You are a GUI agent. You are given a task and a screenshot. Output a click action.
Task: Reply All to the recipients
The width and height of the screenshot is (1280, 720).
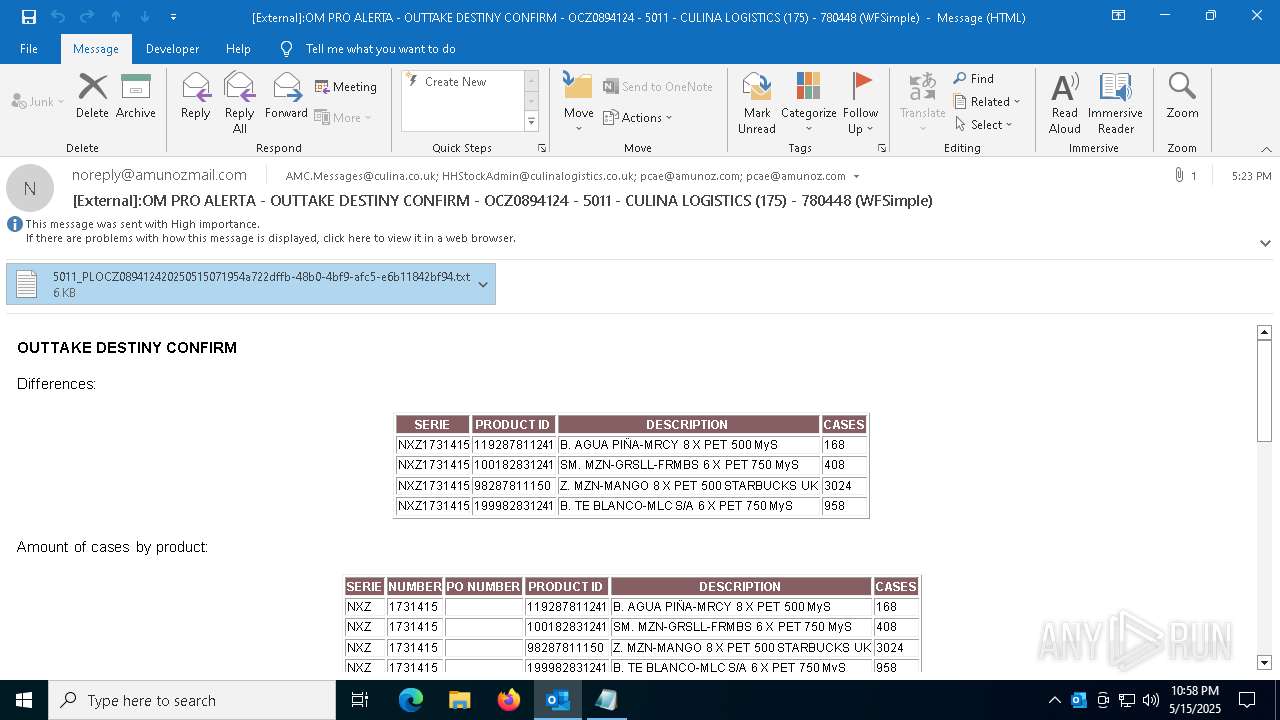tap(240, 103)
